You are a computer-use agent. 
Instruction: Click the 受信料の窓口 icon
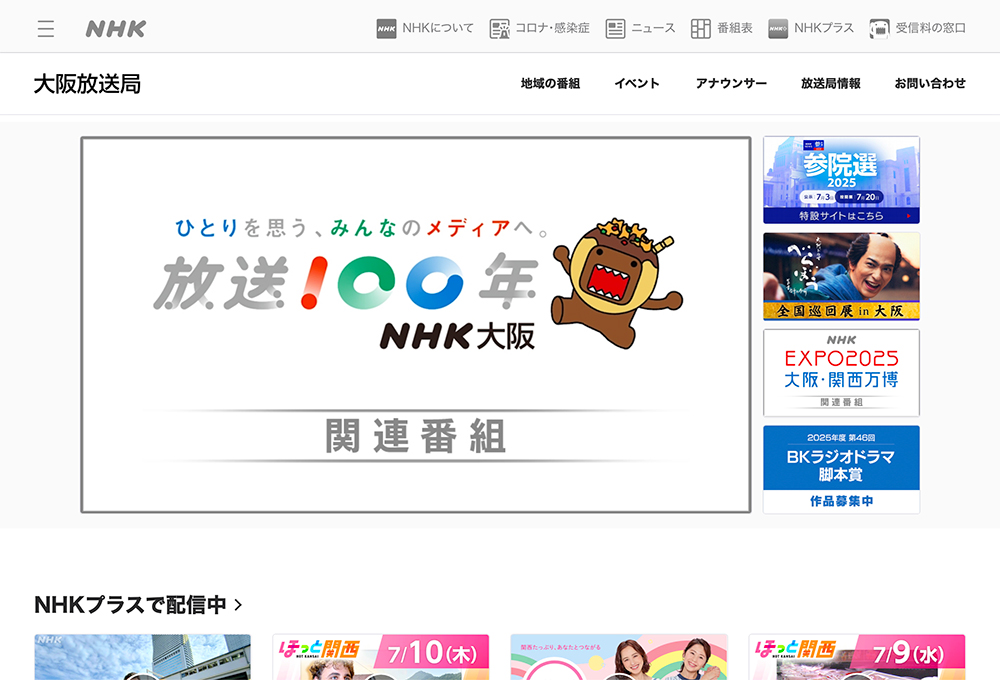(x=879, y=29)
